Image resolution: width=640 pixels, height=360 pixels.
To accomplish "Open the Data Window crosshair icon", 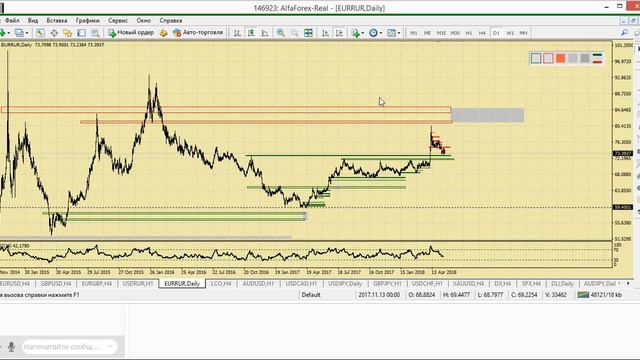I will coord(54,33).
